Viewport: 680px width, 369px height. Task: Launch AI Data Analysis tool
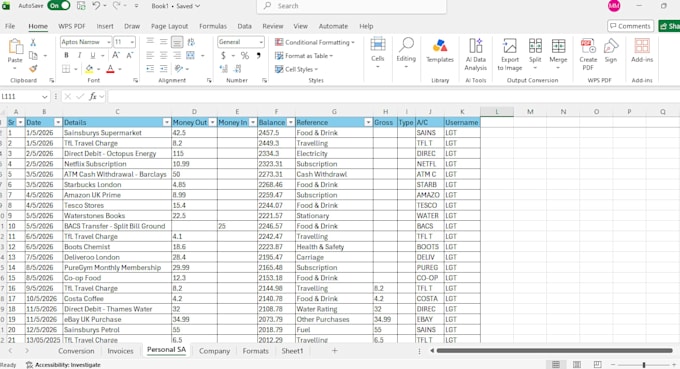coord(475,54)
